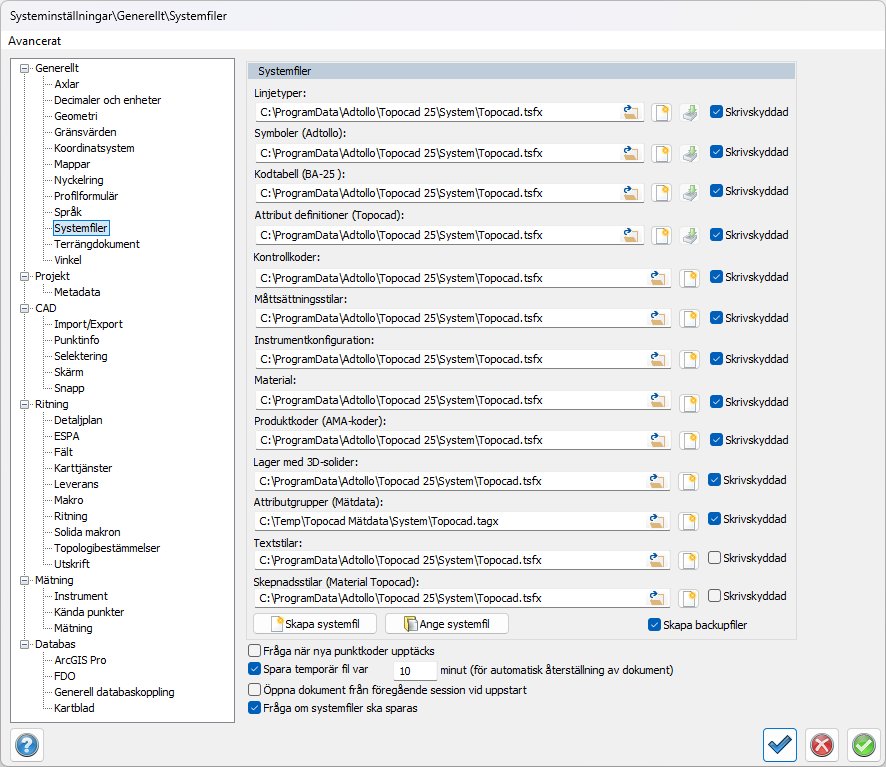Open the blue help question mark
The width and height of the screenshot is (886, 767).
pyautogui.click(x=26, y=745)
